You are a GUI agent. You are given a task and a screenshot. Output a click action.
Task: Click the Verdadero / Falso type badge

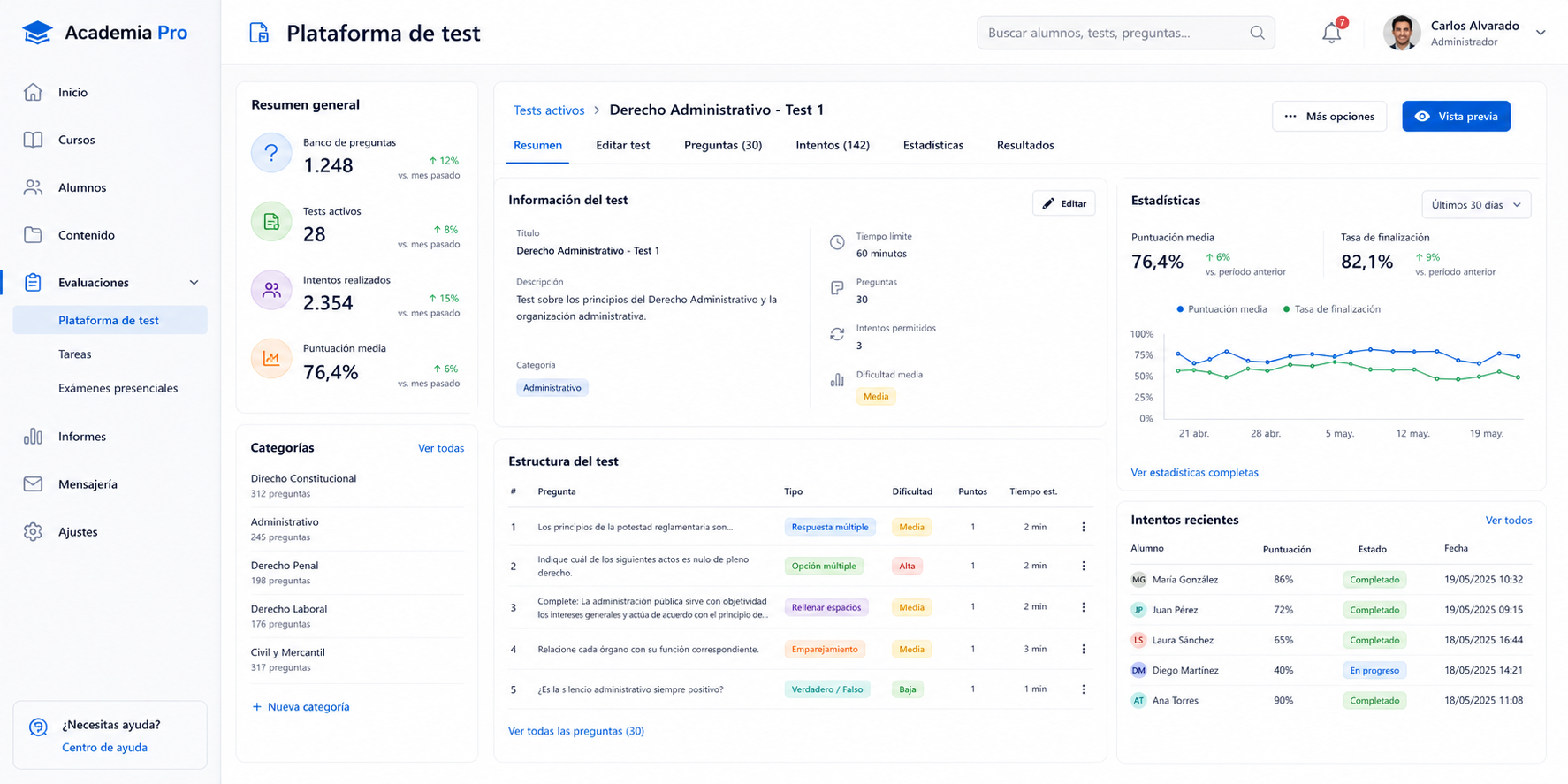pos(827,689)
